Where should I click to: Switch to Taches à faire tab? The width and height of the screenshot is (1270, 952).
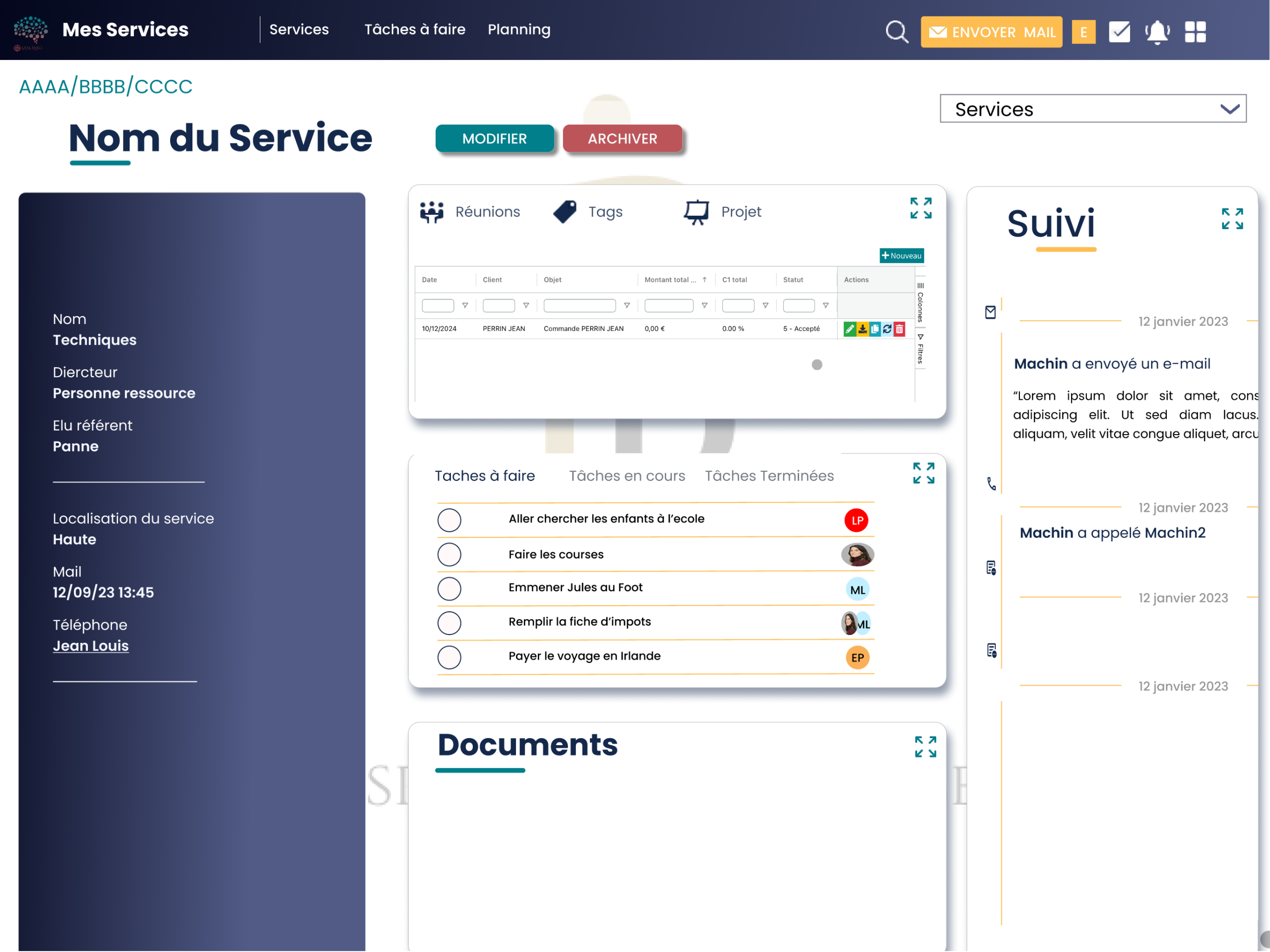(x=485, y=475)
